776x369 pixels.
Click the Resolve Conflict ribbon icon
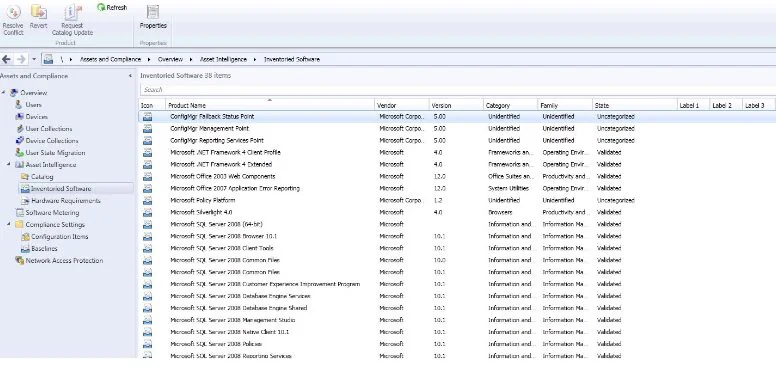pos(13,12)
